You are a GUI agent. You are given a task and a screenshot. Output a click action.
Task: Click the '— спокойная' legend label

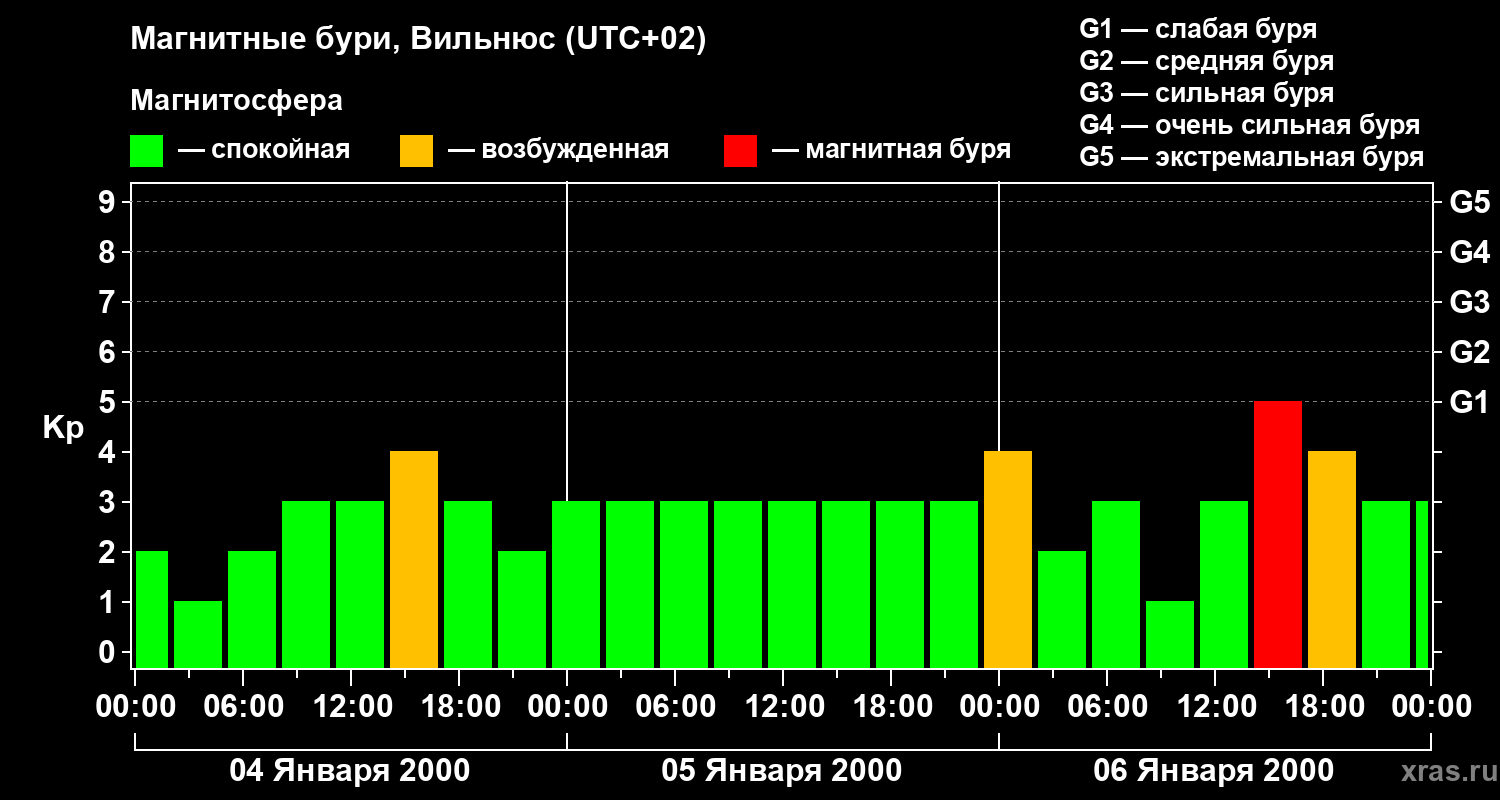[x=264, y=151]
